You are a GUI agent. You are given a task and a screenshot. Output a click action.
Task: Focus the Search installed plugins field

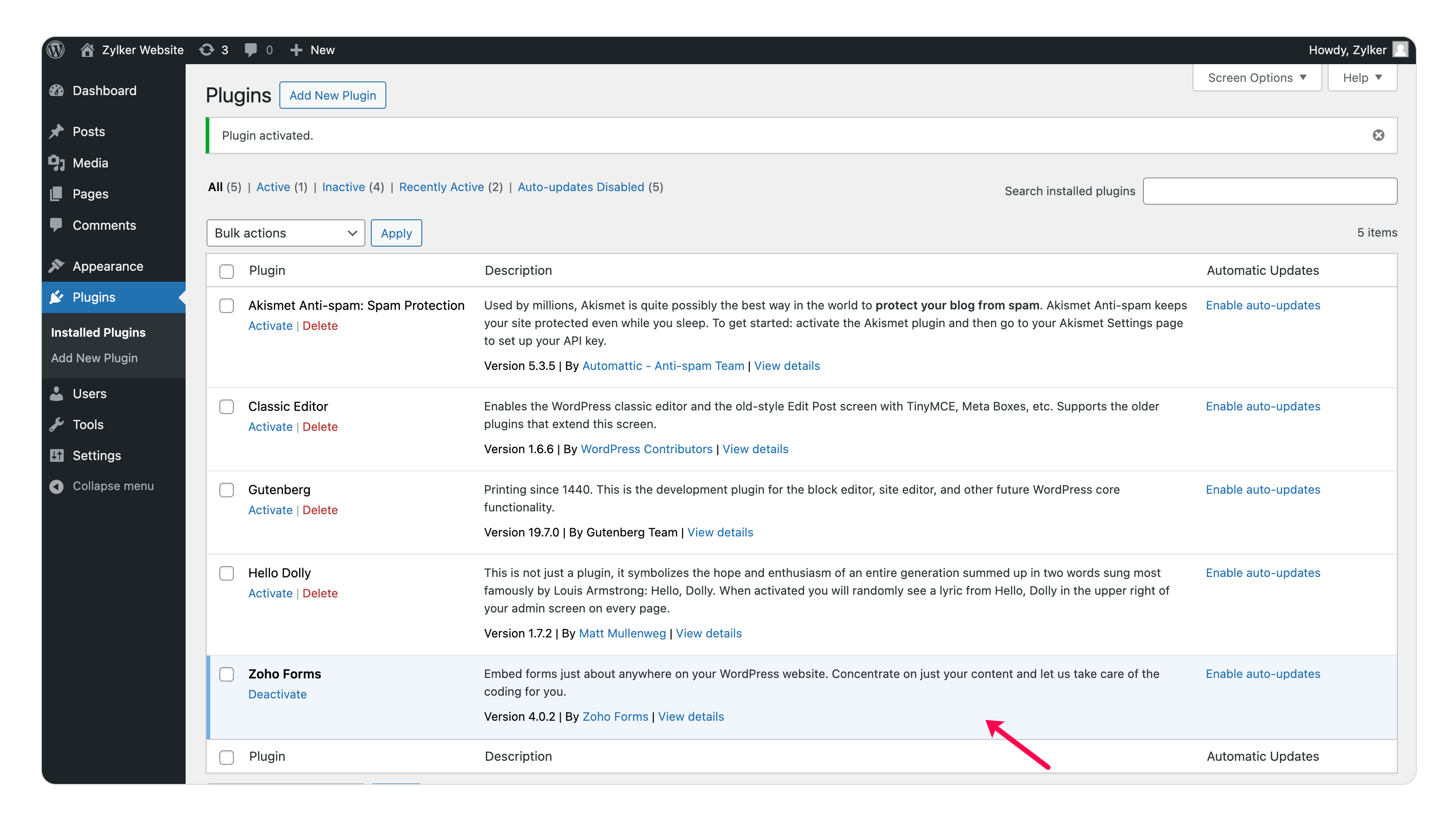pyautogui.click(x=1269, y=191)
